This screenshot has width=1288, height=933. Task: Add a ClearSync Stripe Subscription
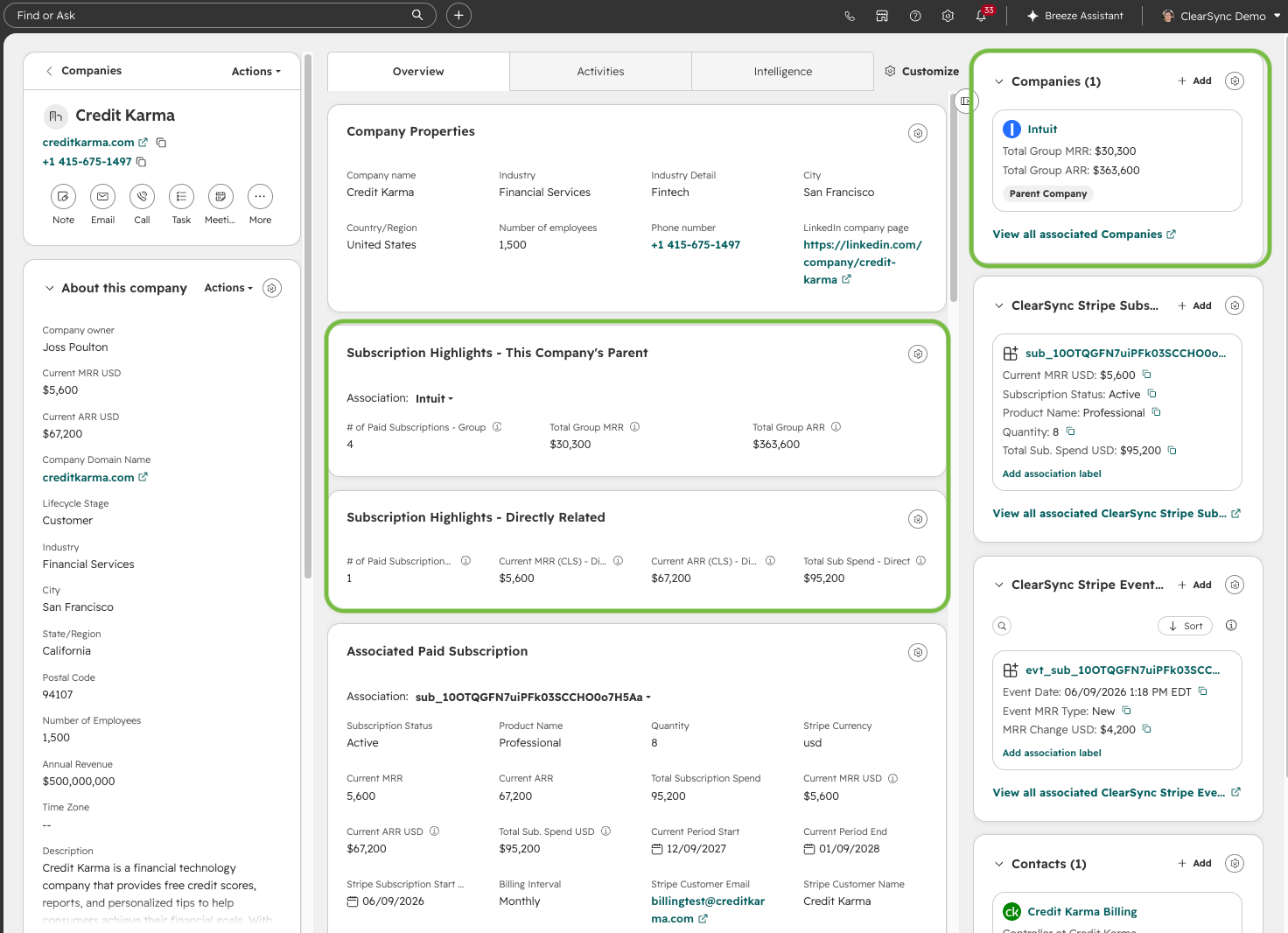click(x=1194, y=305)
